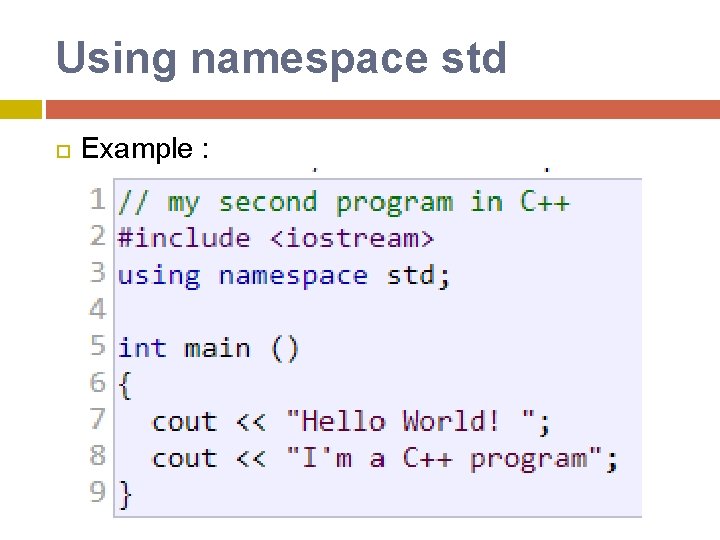Click the cout "Hello World! " line
Screen dimensions: 720x540
[x=351, y=422]
